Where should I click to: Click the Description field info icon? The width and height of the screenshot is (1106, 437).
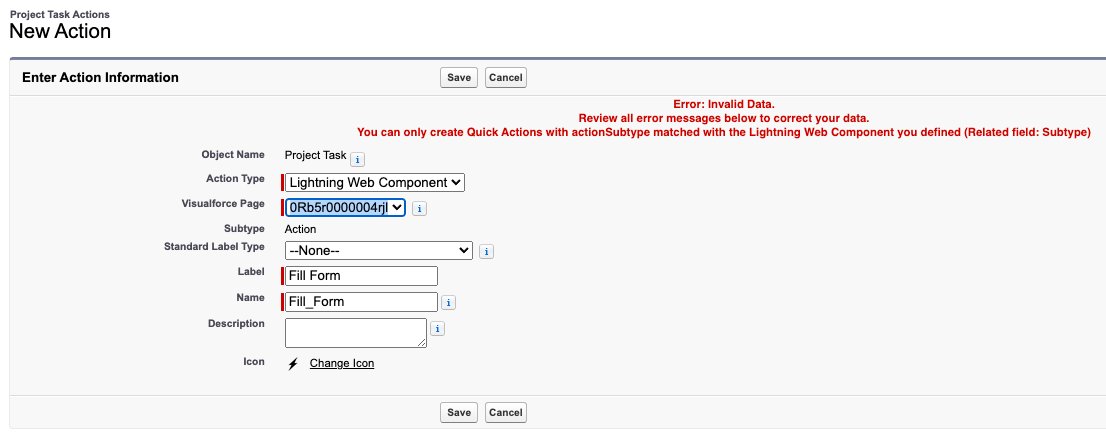tap(437, 327)
